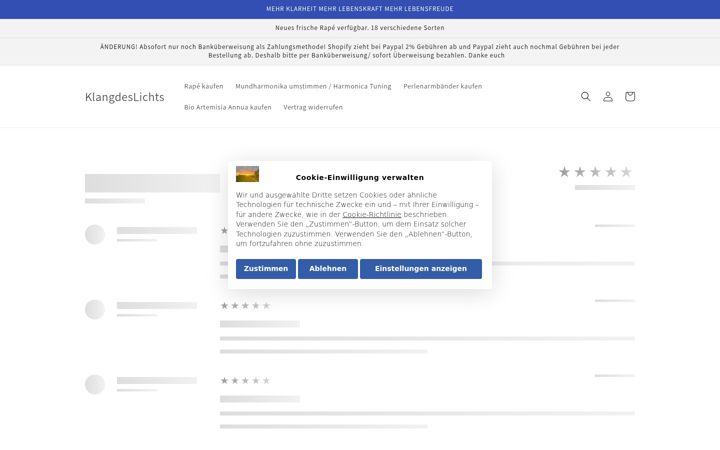Open the shopping cart icon
Screen dimensions: 720x450
pos(630,96)
